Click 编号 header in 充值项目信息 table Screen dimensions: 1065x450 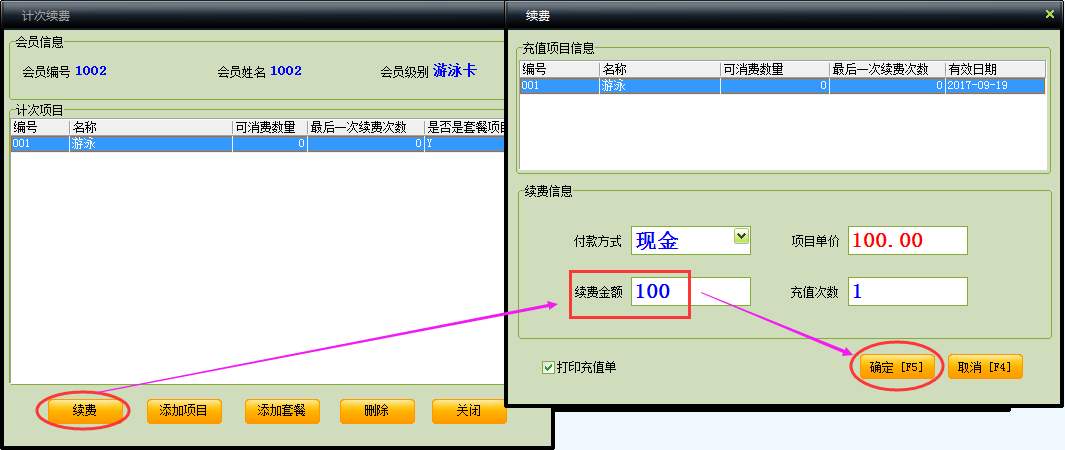(x=559, y=69)
